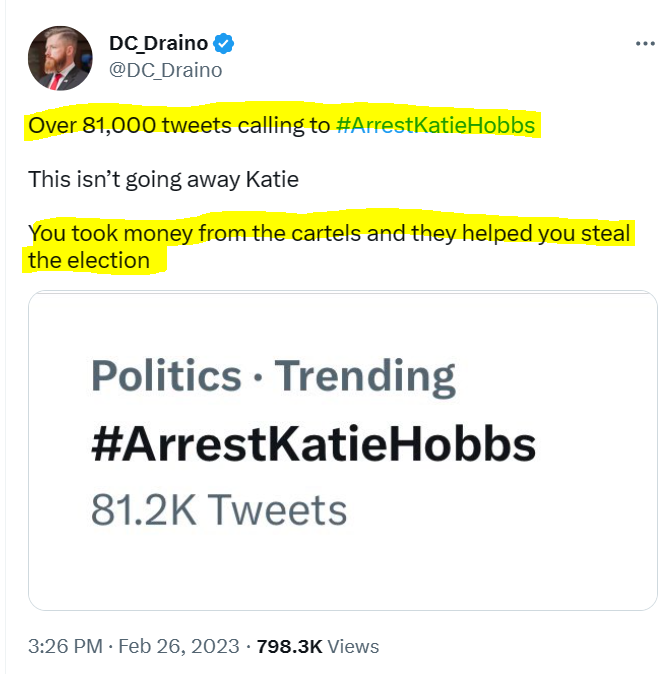Click the highlighted "the election" text
This screenshot has height=674, width=671.
pos(88,261)
